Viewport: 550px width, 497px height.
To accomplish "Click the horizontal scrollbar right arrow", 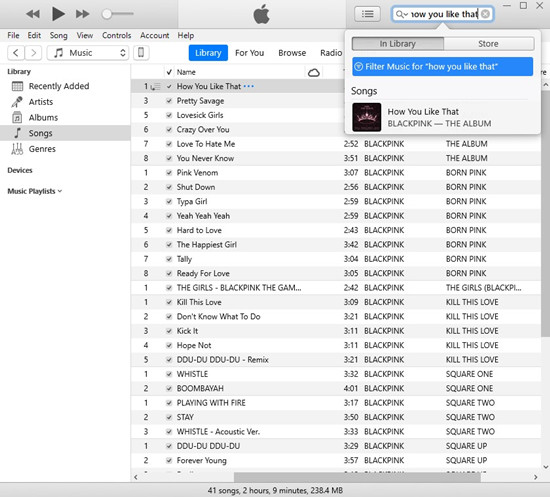I will pos(535,477).
